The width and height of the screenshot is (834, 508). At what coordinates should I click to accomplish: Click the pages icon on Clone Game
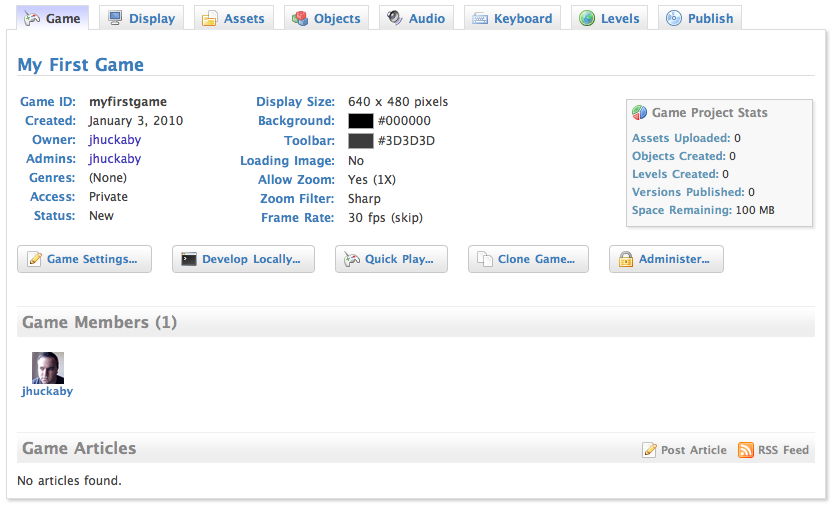[485, 259]
